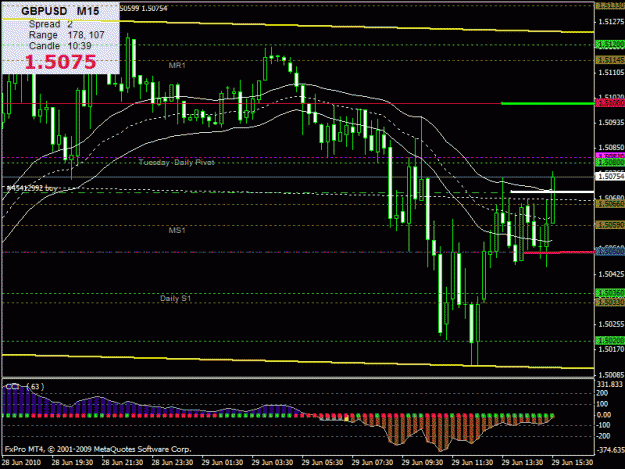Screen dimensions: 625x469
Task: Select the Tuesday Daily Pivot label
Action: pyautogui.click(x=177, y=163)
